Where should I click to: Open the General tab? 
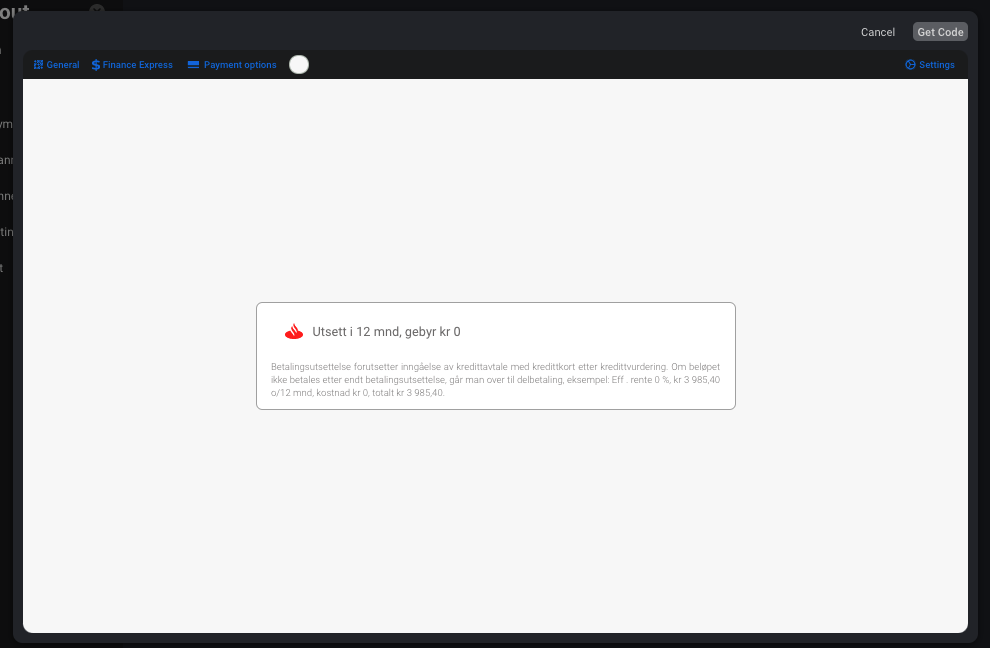(x=56, y=64)
